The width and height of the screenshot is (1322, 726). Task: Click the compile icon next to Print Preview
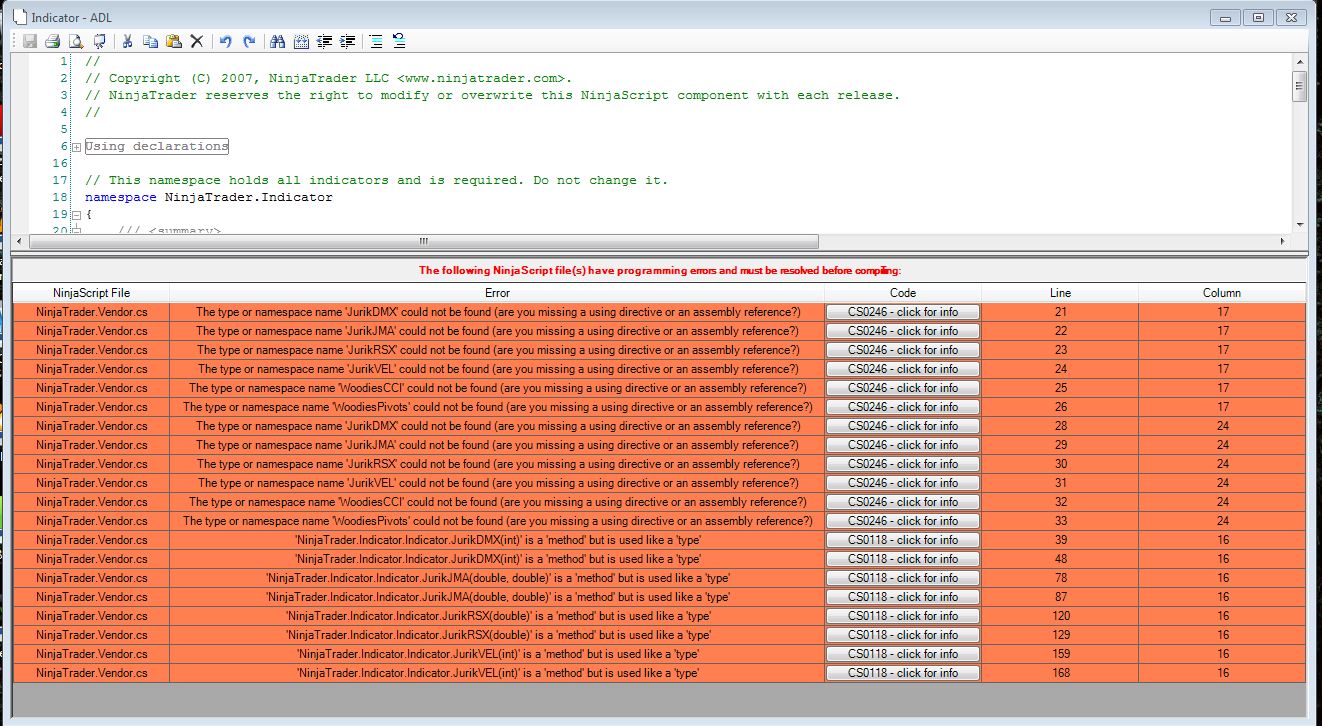99,41
